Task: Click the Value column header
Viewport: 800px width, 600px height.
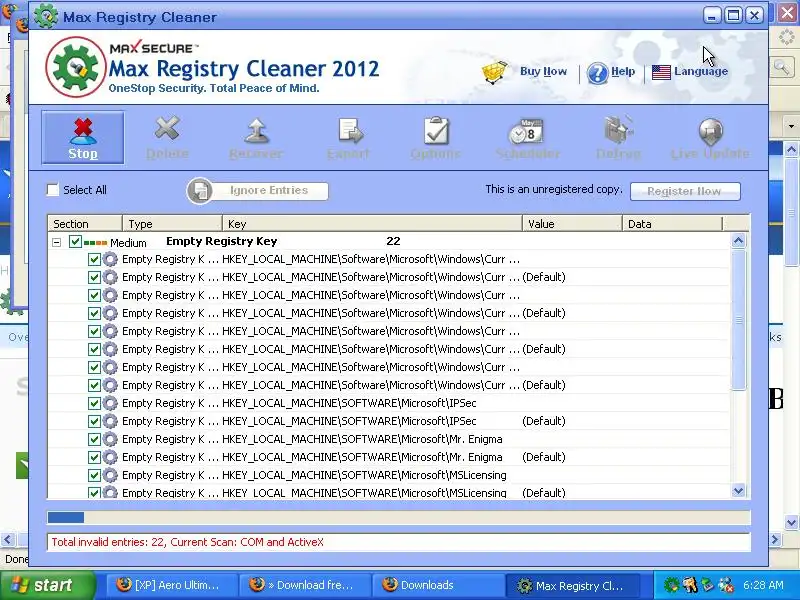Action: tap(572, 223)
